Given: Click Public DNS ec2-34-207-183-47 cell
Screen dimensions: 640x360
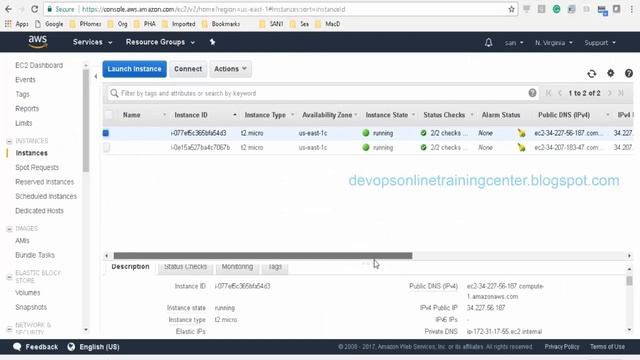Looking at the screenshot, I should pos(569,147).
